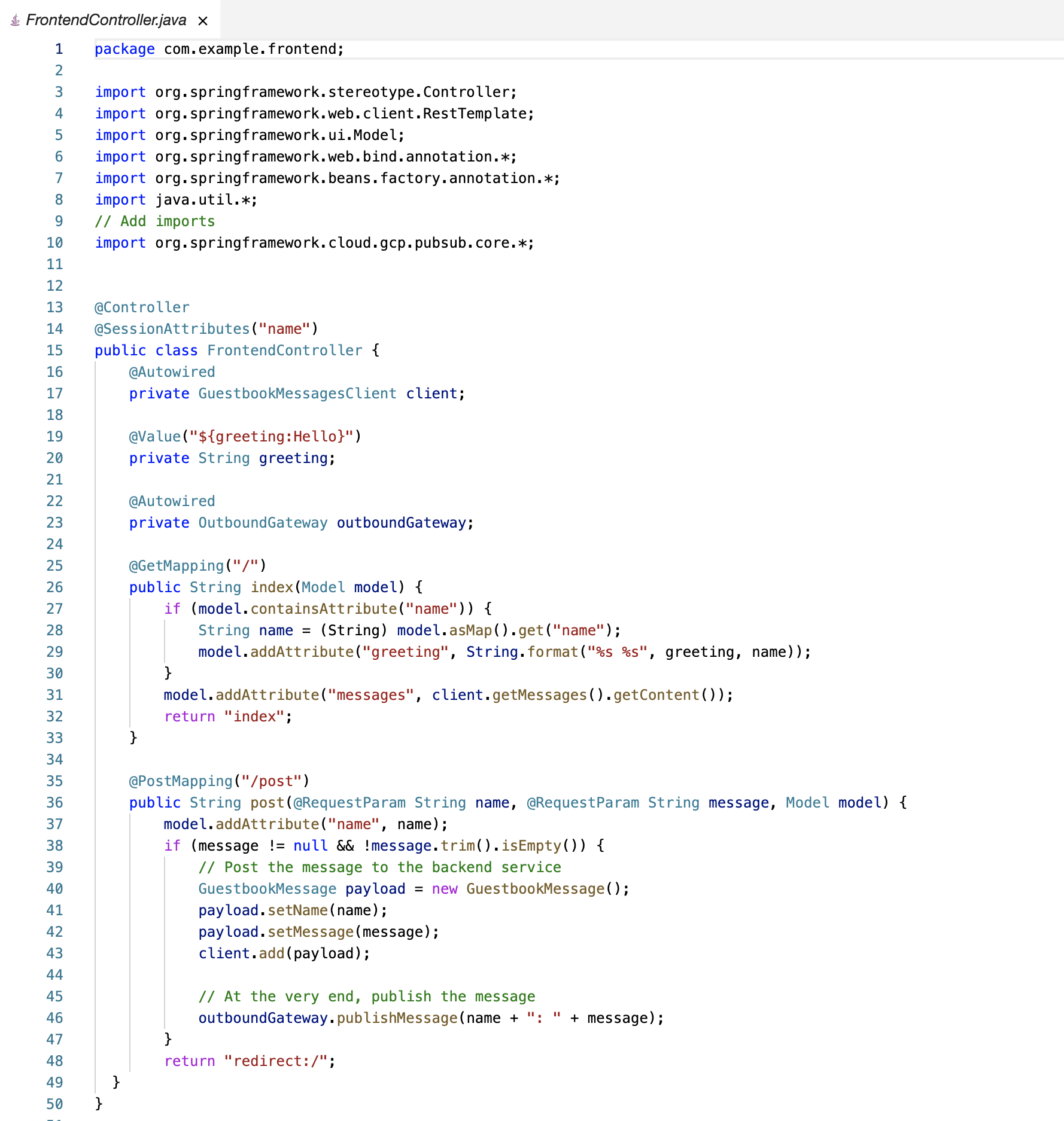Click 'isEmpty' call on line 38
This screenshot has width=1064, height=1121.
click(531, 846)
